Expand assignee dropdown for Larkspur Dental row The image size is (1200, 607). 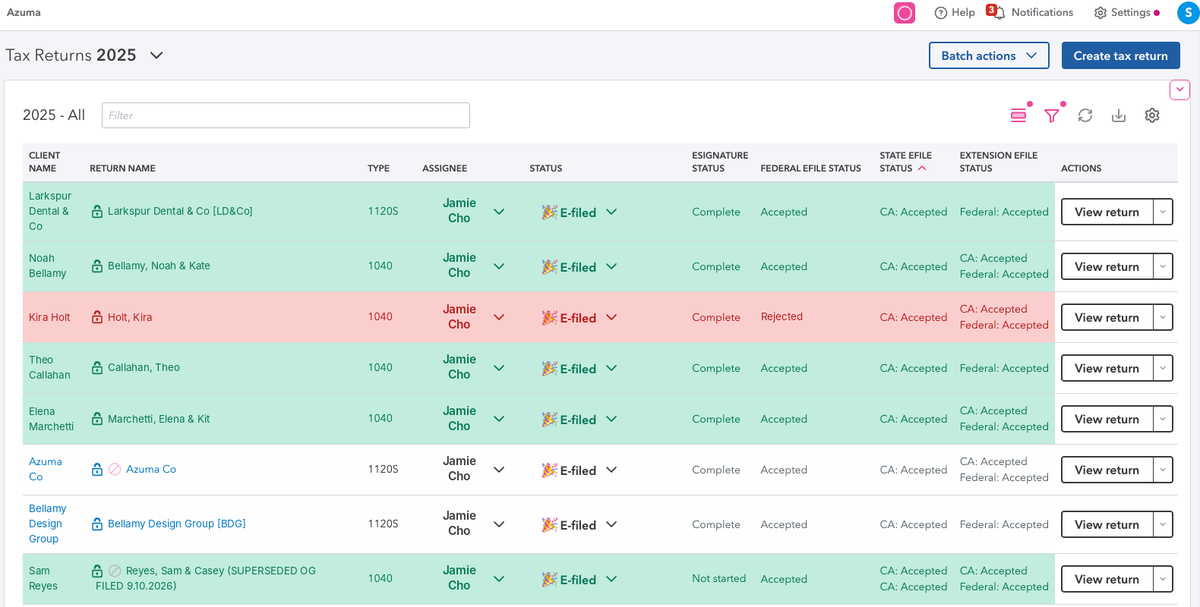click(499, 211)
